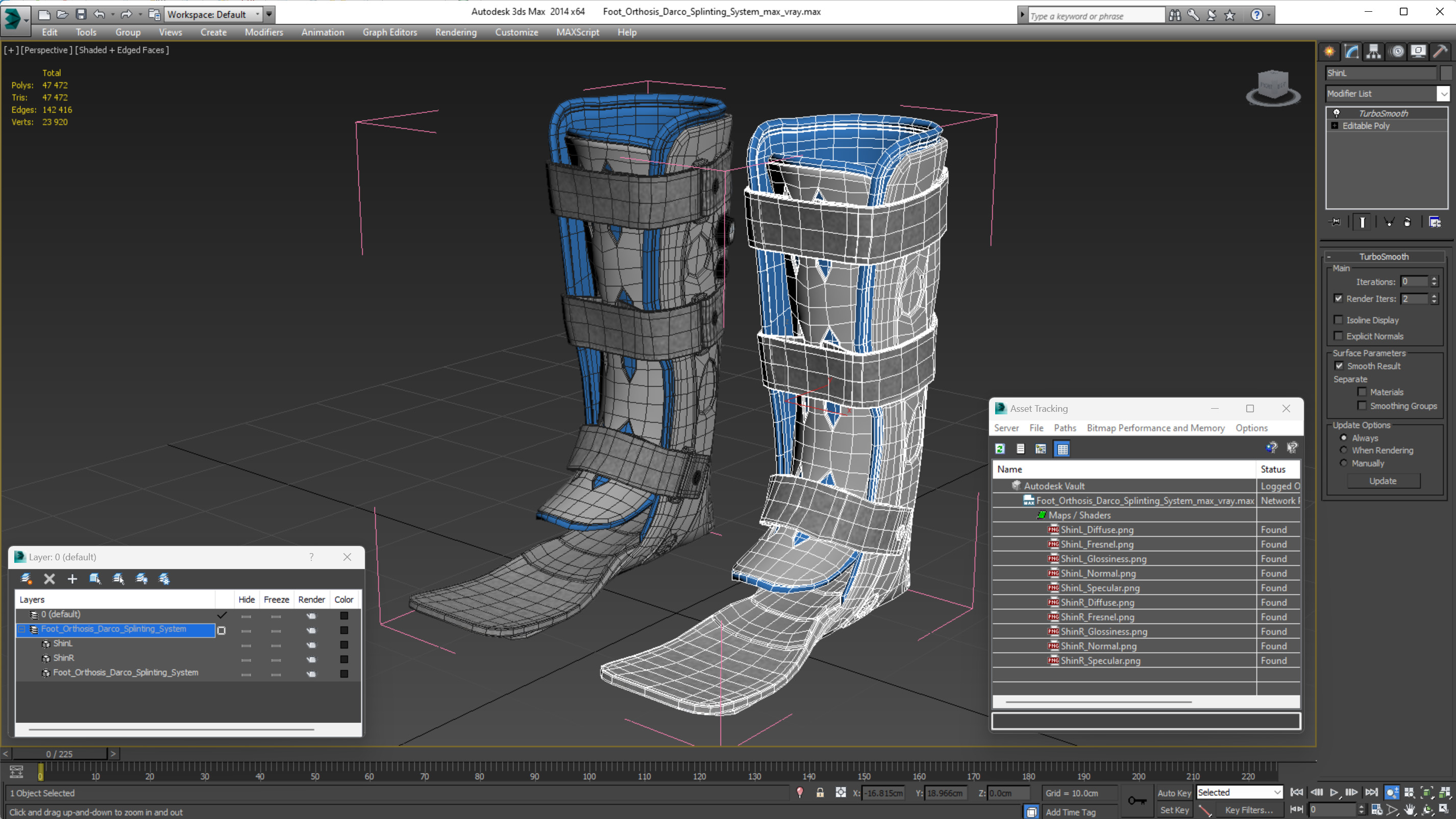Click the Save File icon
1456x819 pixels.
pyautogui.click(x=81, y=14)
